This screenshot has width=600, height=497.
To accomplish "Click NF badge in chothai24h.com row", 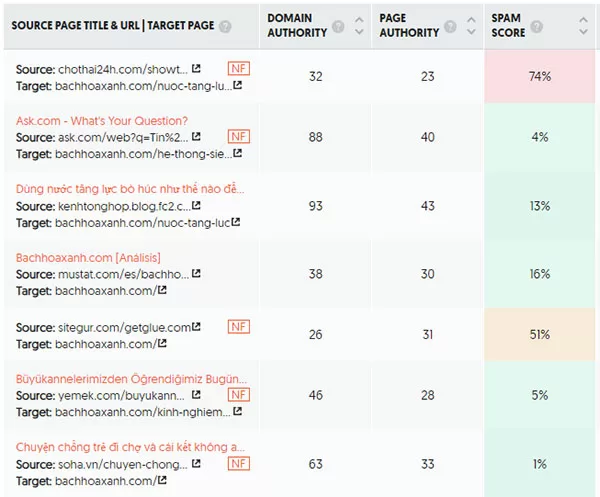I will (239, 68).
